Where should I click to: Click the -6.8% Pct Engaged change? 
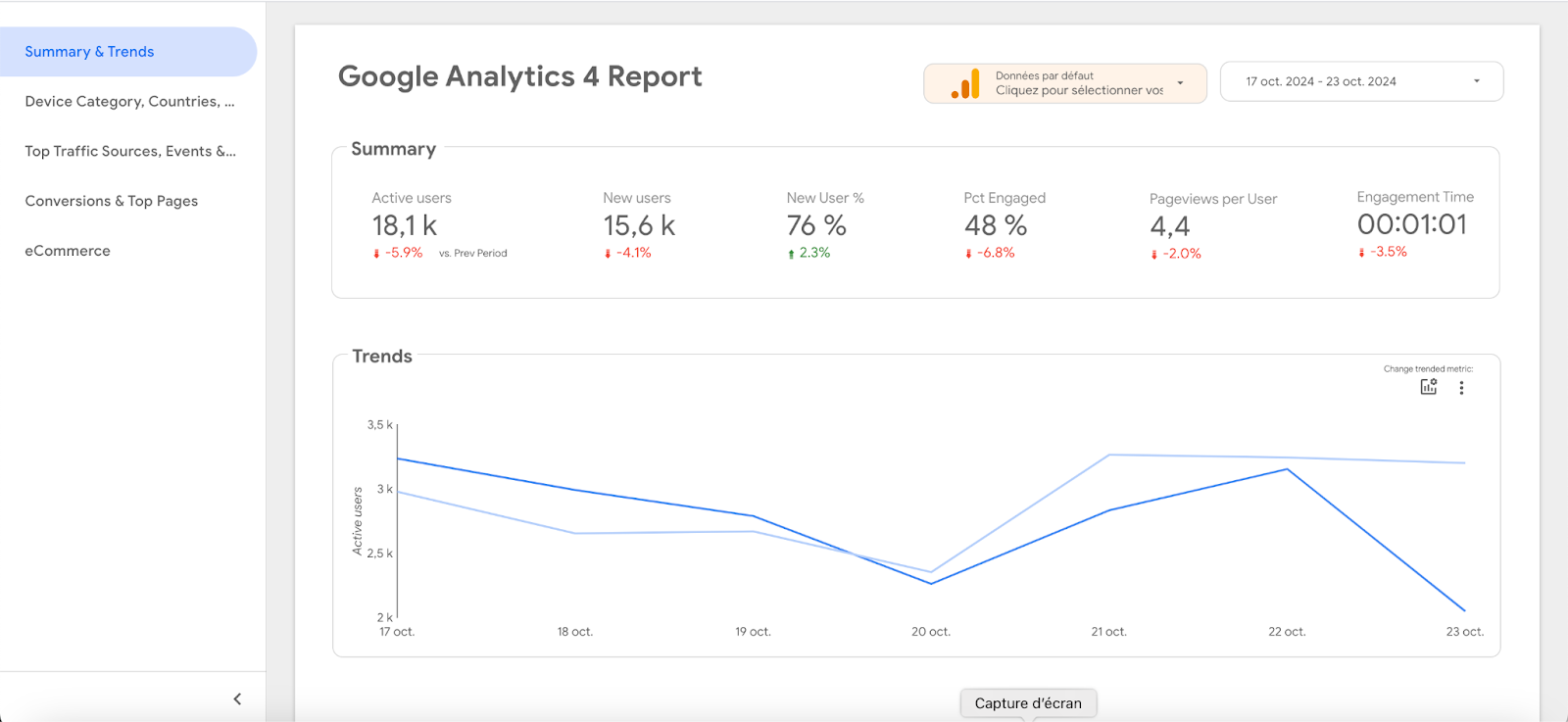point(990,253)
